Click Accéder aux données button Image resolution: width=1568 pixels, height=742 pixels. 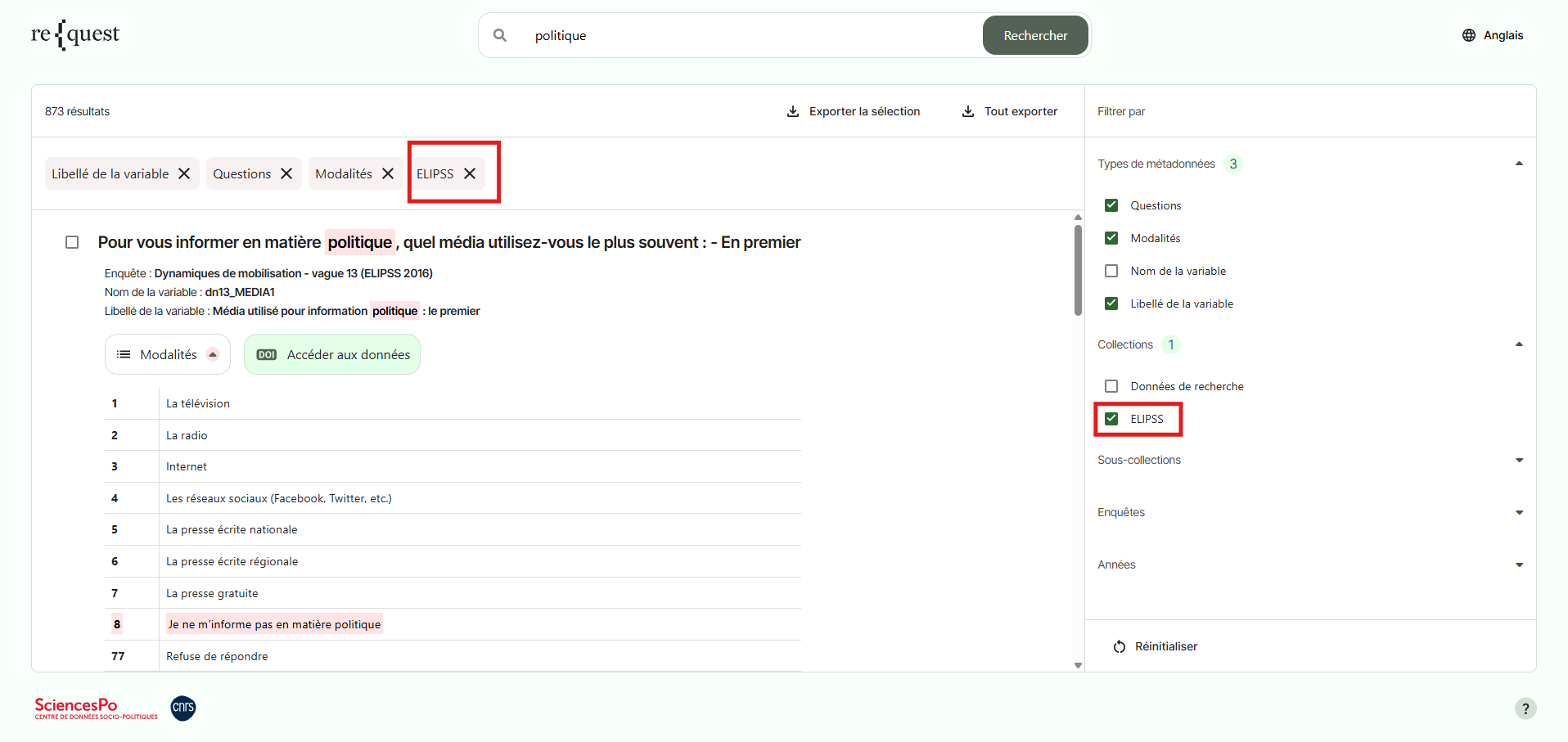332,354
